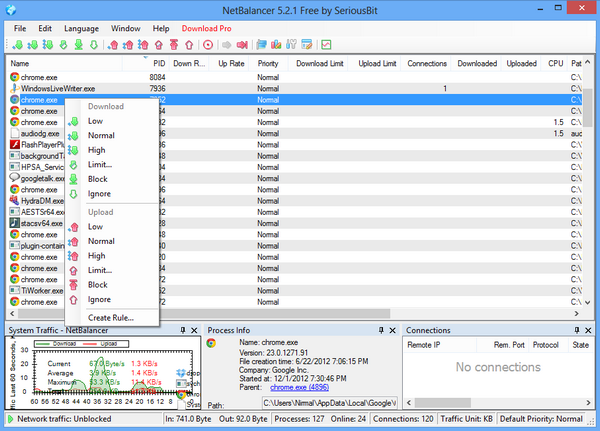
Task: Pin the Connections panel
Action: coord(577,330)
